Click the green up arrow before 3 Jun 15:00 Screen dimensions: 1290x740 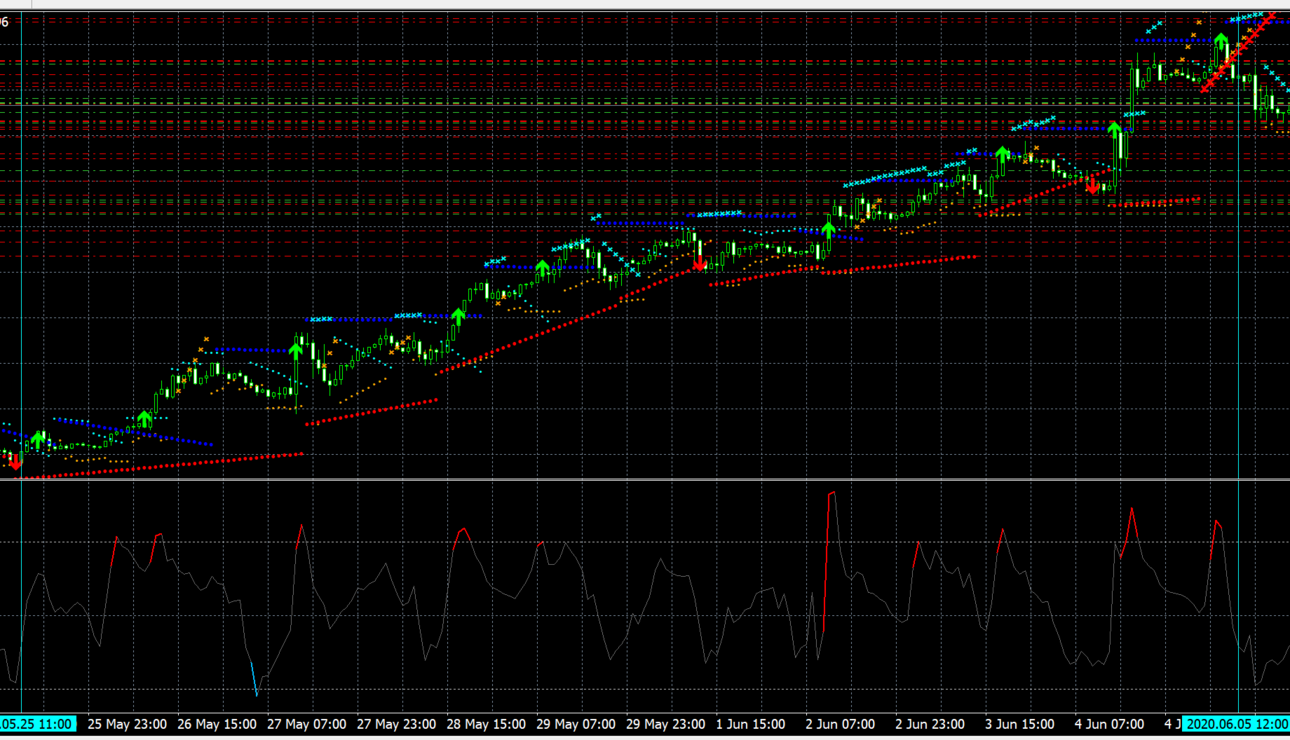coord(1001,155)
